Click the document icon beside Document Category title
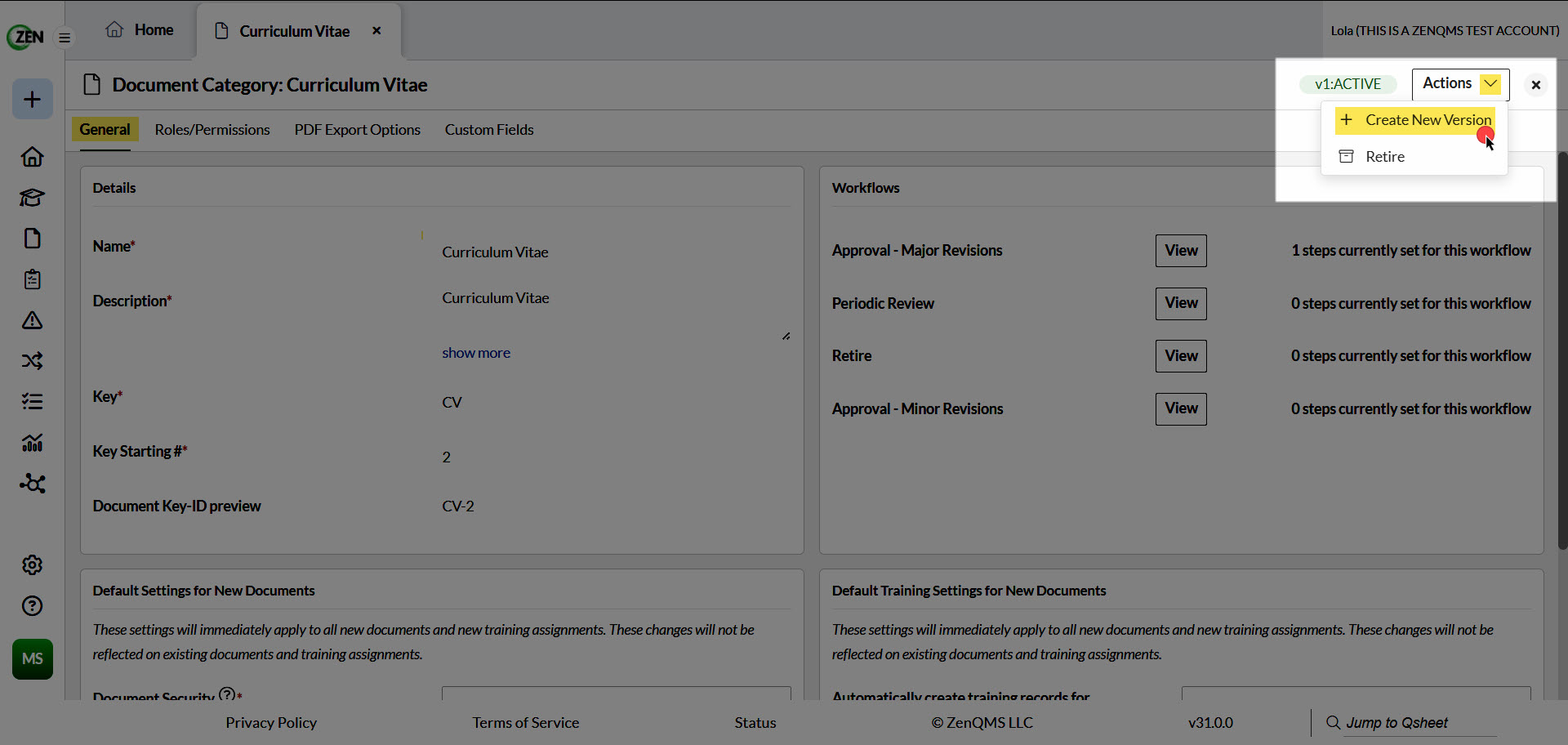Viewport: 1568px width, 745px height. point(92,85)
